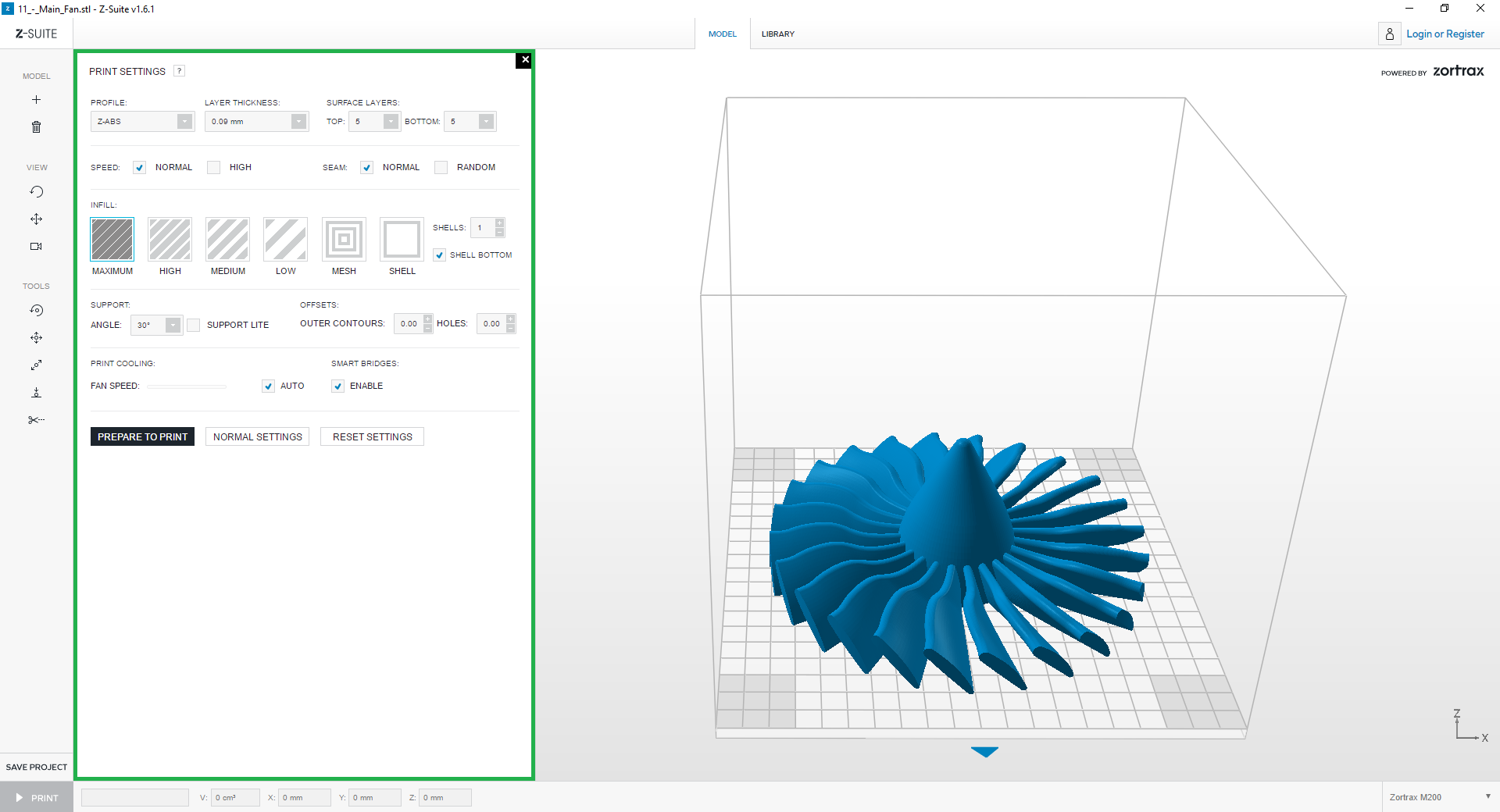
Task: Select the scale model tool
Action: point(36,365)
